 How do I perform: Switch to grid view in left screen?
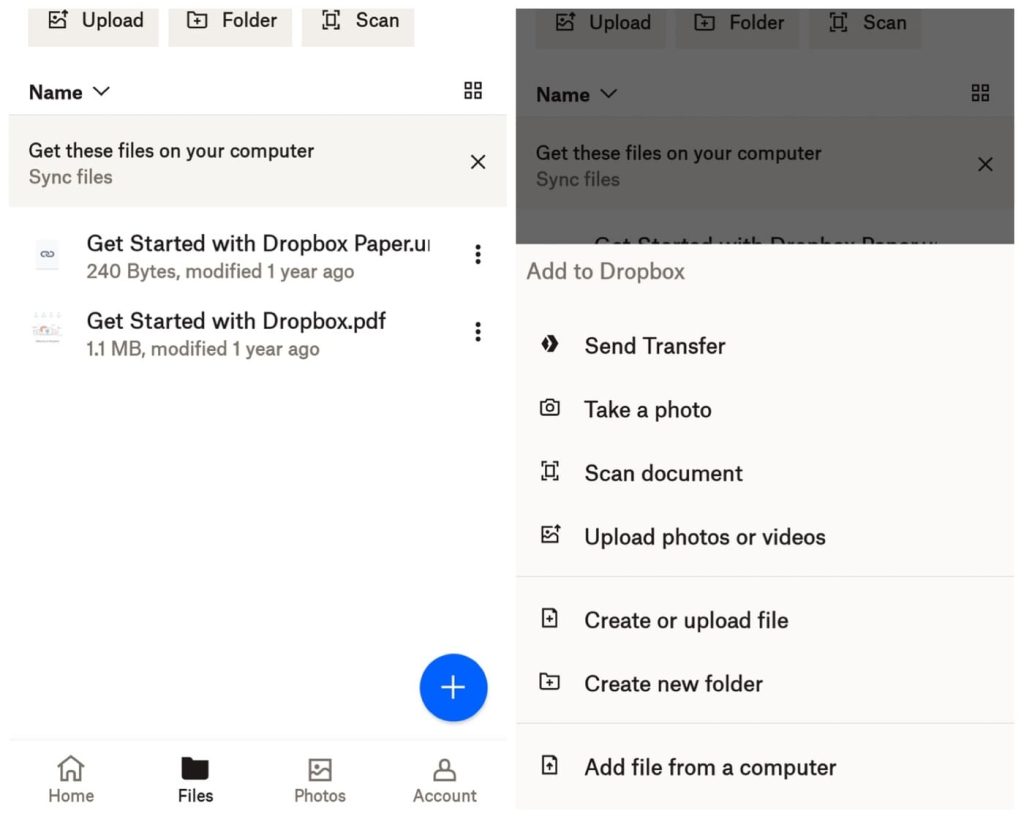coord(473,90)
